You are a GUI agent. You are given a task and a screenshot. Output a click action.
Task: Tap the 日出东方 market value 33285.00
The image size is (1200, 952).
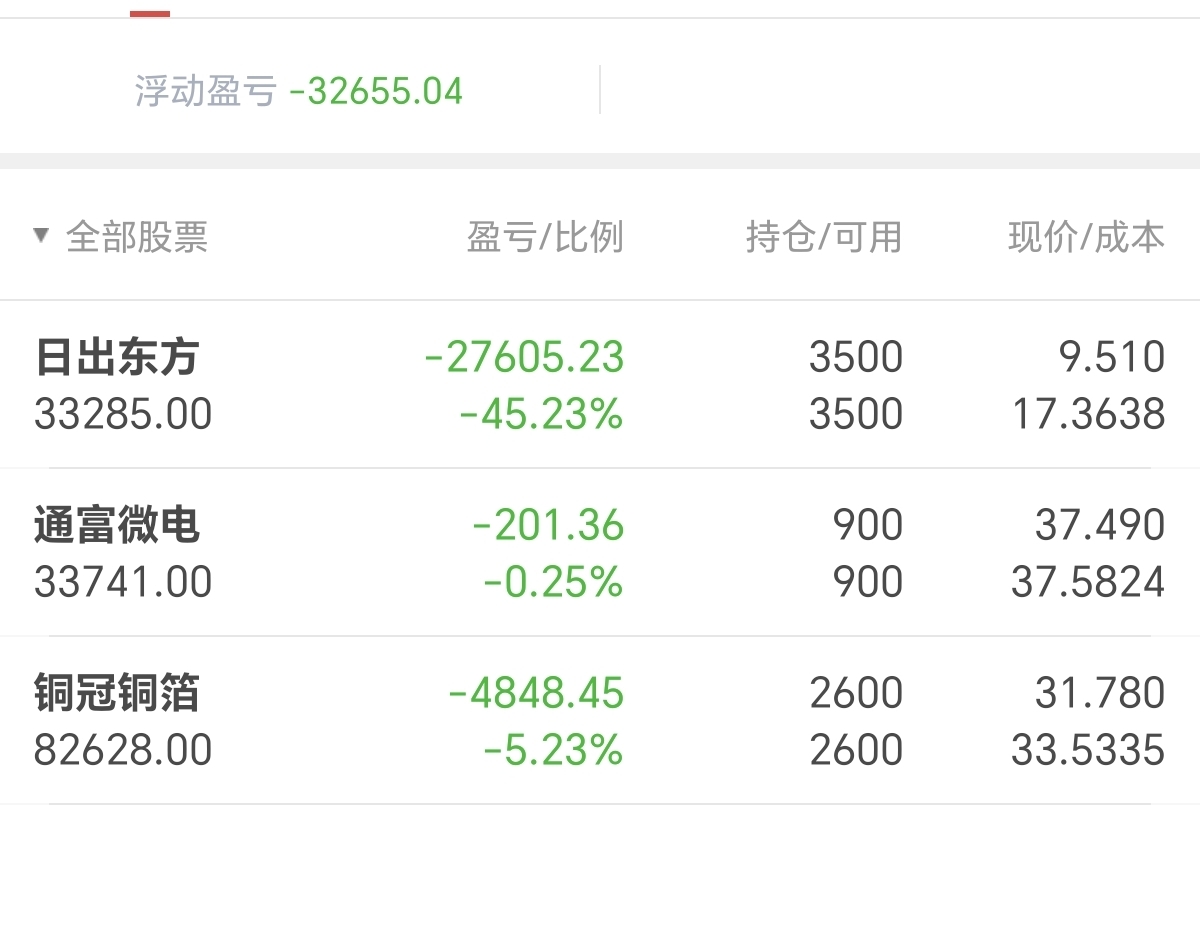123,413
